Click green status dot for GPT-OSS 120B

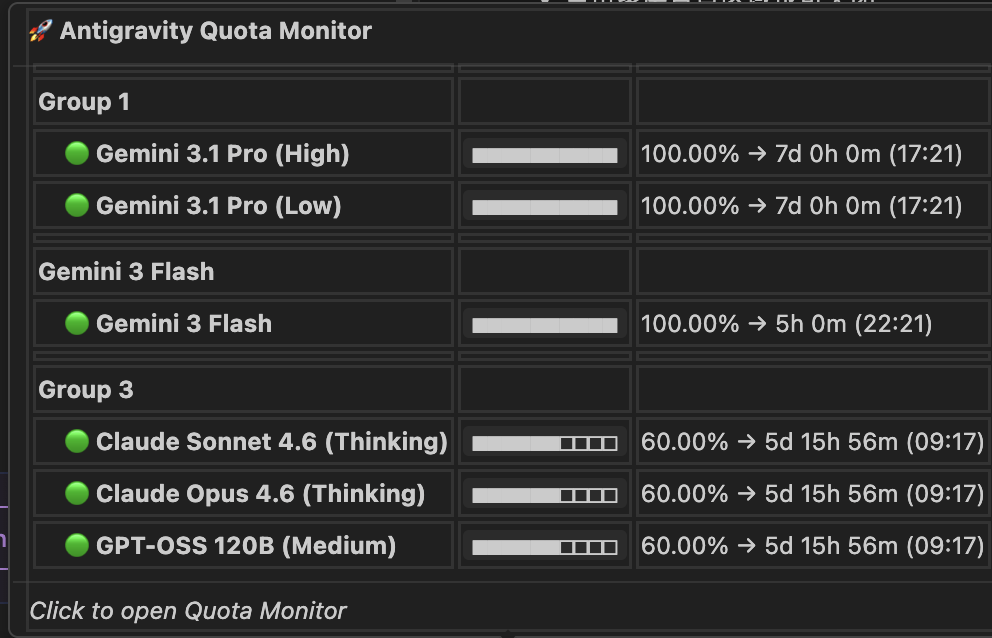click(77, 545)
